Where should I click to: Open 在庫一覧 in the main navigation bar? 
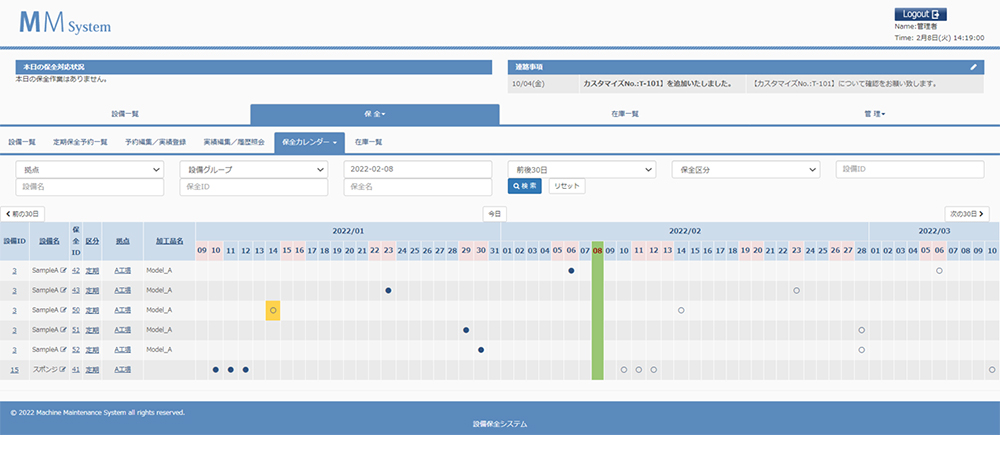pos(625,114)
